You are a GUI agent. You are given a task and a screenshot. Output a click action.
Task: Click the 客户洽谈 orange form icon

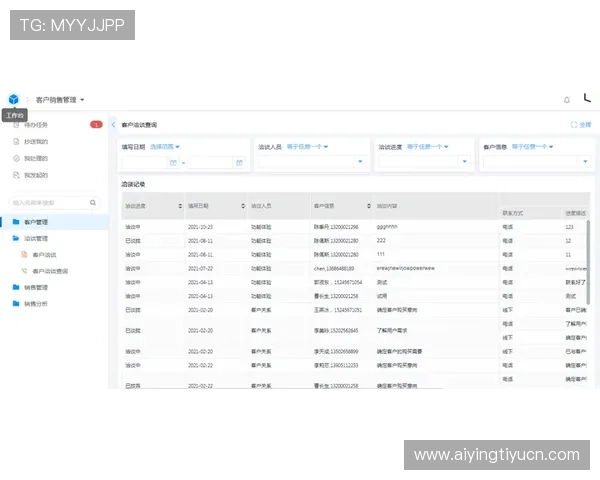(x=24, y=255)
